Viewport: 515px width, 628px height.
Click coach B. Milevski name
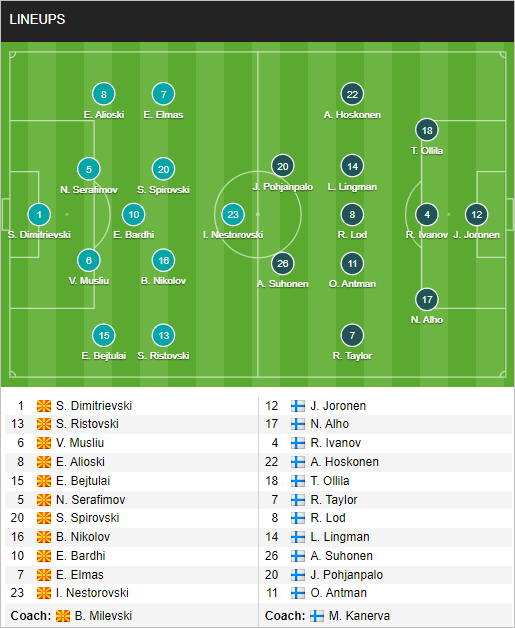(103, 616)
